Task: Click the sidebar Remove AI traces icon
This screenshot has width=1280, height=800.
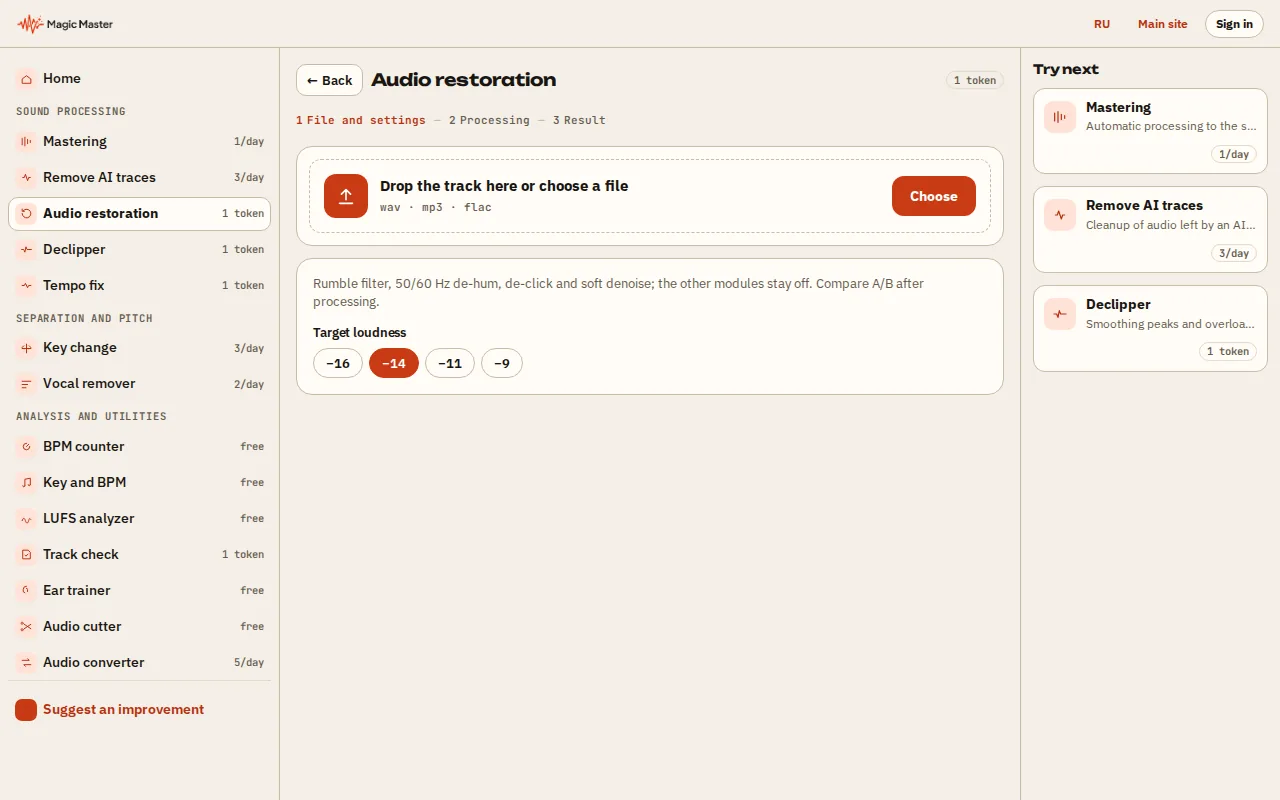Action: tap(26, 178)
